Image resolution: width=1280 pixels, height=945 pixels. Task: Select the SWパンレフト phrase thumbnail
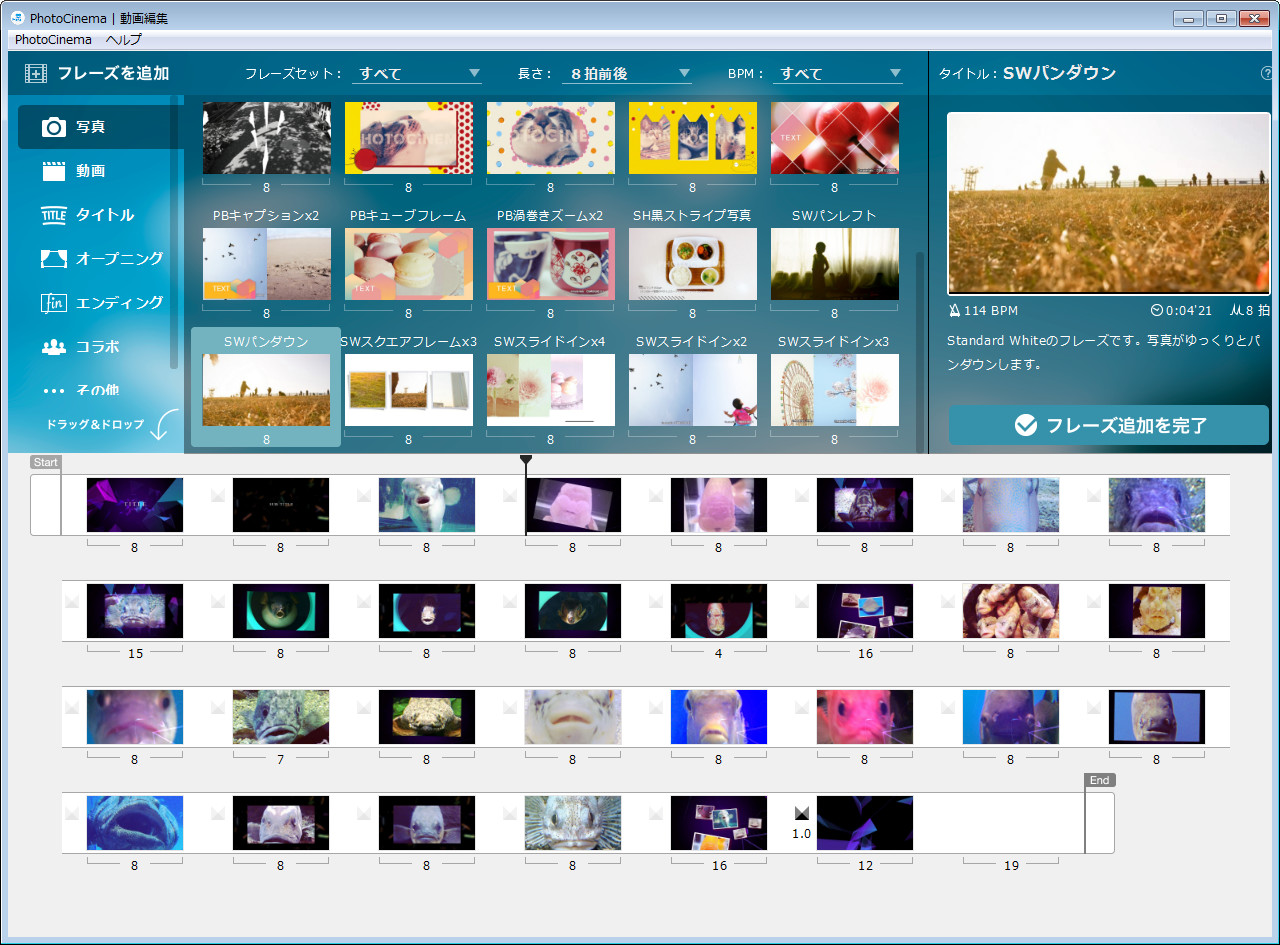834,264
